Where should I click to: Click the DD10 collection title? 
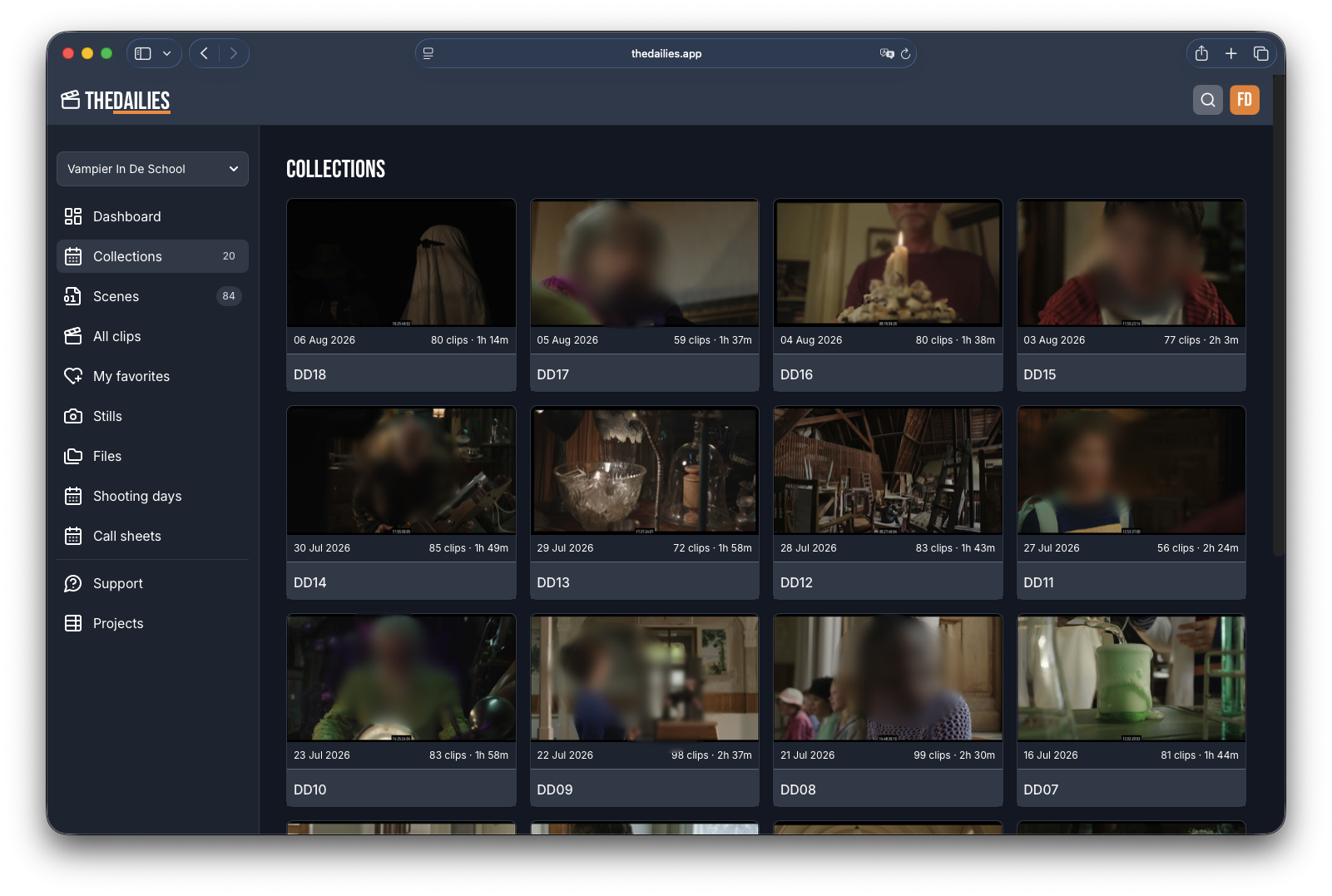(310, 790)
